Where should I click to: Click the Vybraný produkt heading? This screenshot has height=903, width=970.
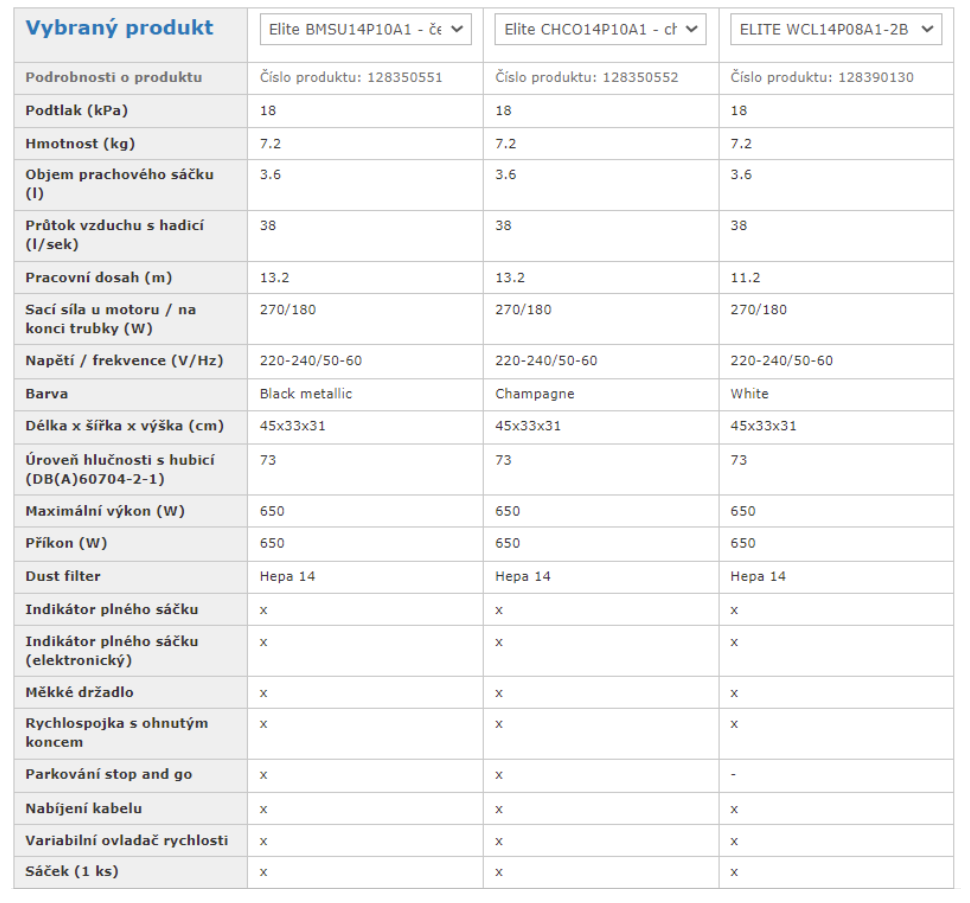point(119,27)
